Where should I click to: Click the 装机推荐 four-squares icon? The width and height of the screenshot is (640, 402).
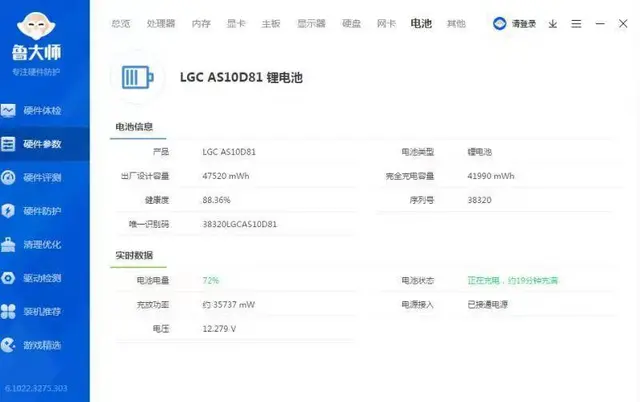8,311
